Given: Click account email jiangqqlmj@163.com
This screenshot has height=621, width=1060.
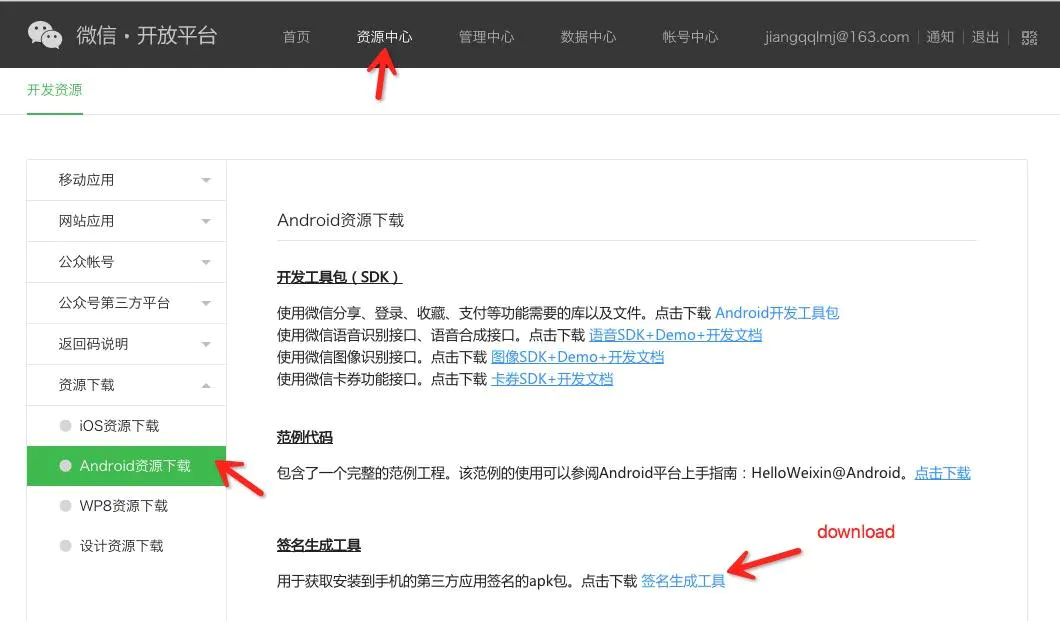Looking at the screenshot, I should point(837,37).
